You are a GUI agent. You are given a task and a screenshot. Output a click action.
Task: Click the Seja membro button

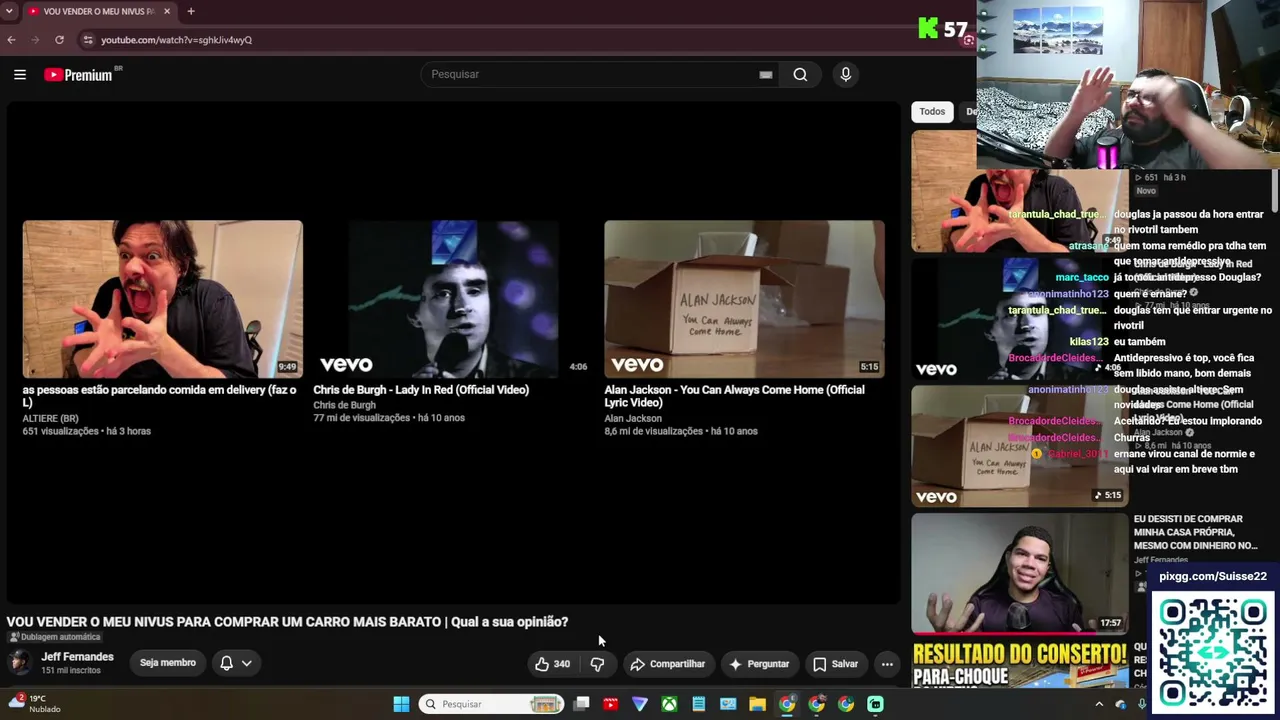tap(168, 663)
